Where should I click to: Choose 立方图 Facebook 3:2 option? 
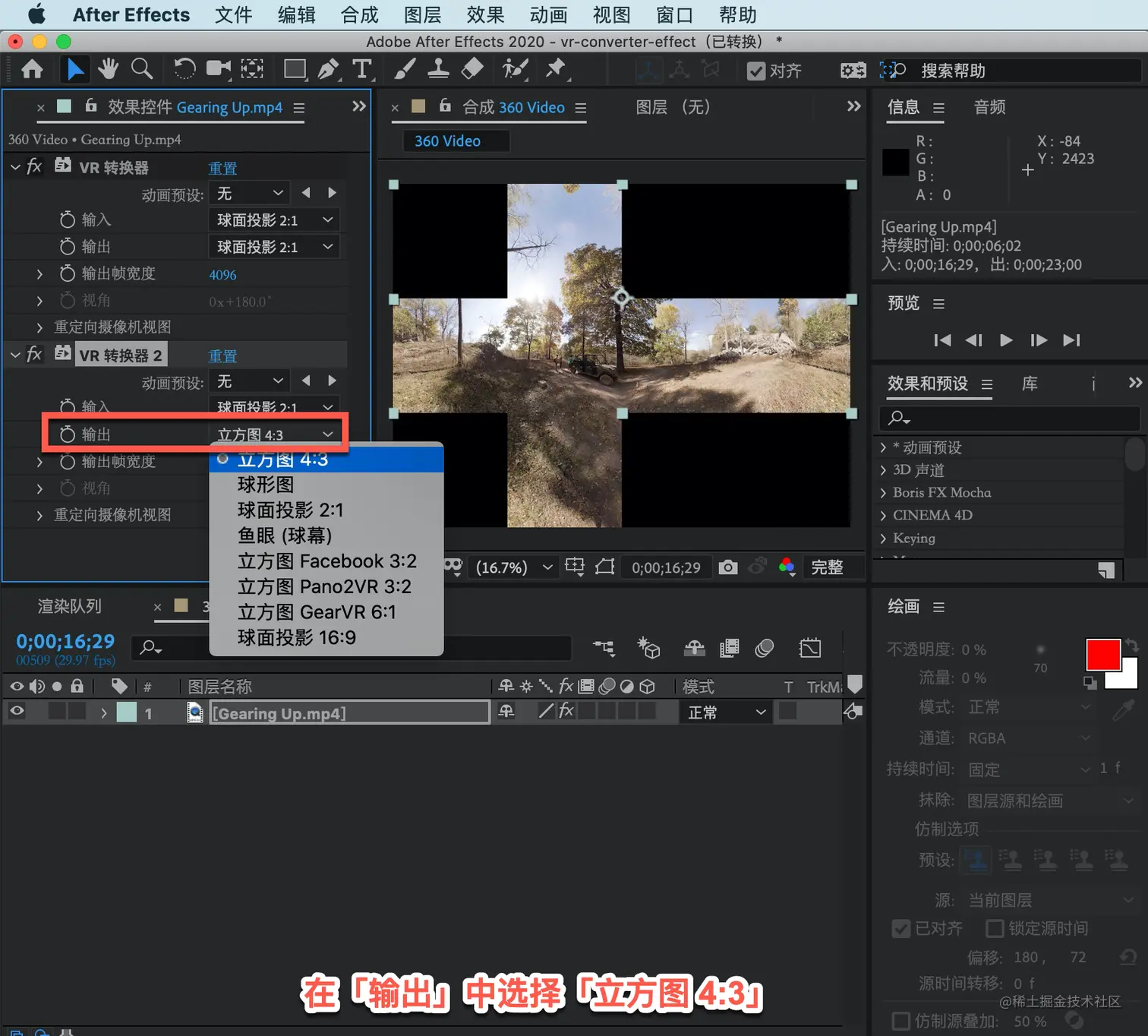[x=326, y=561]
